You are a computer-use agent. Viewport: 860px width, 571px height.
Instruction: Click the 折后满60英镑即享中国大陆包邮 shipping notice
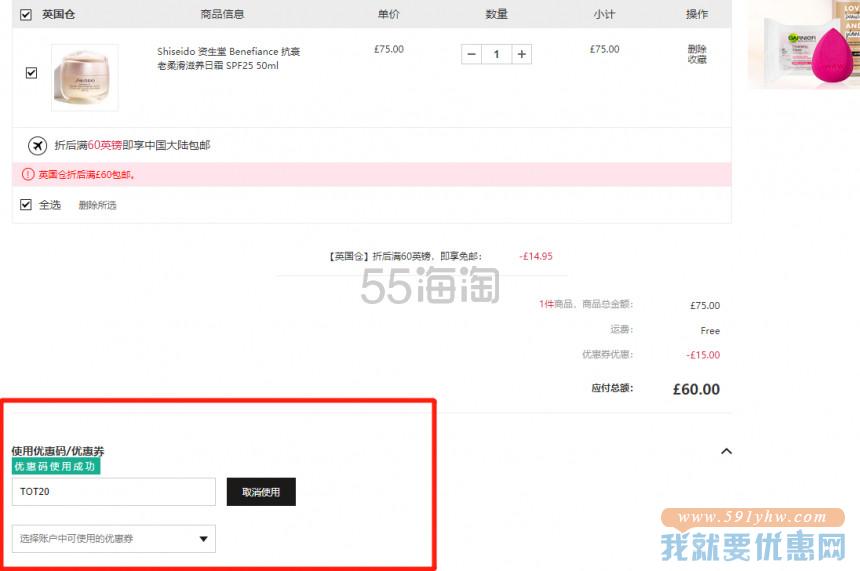point(132,145)
